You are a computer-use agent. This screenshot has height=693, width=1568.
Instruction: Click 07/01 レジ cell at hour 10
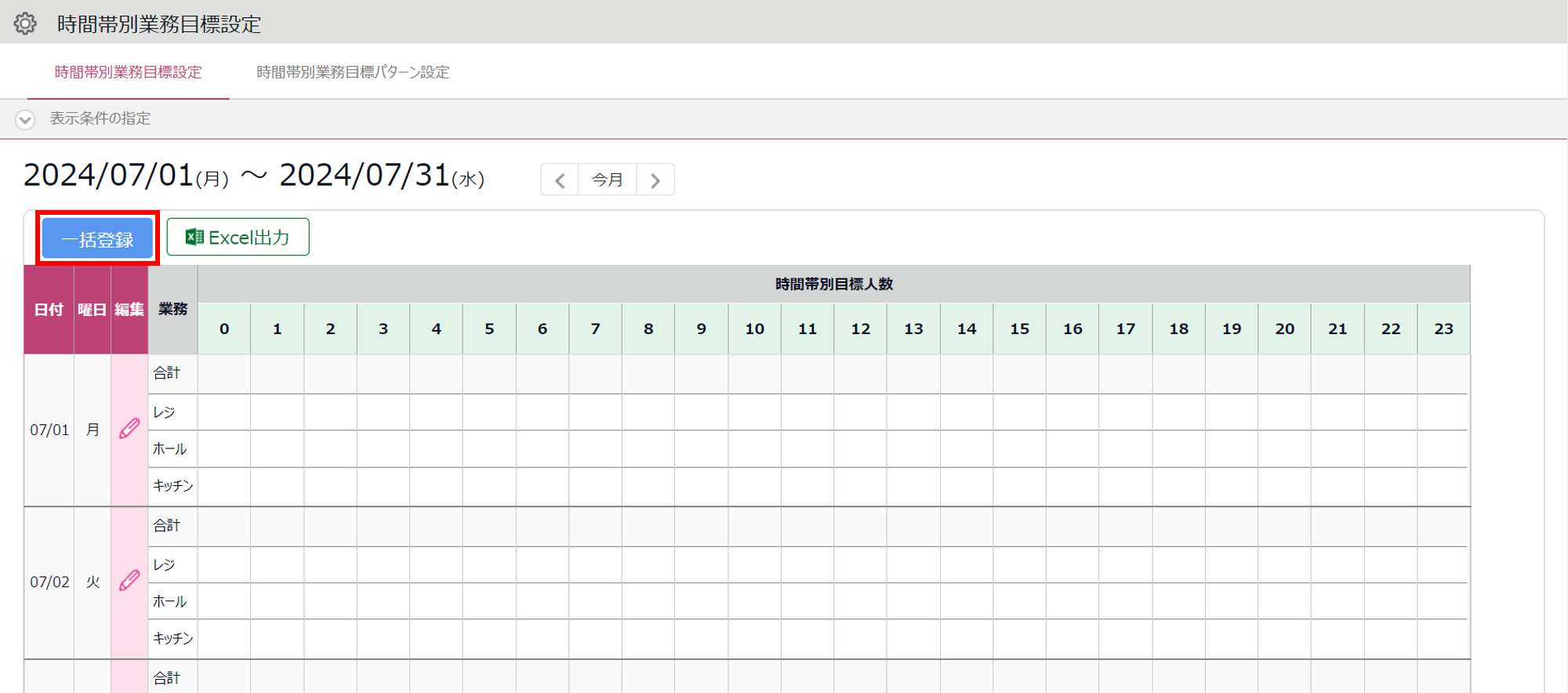[x=754, y=412]
